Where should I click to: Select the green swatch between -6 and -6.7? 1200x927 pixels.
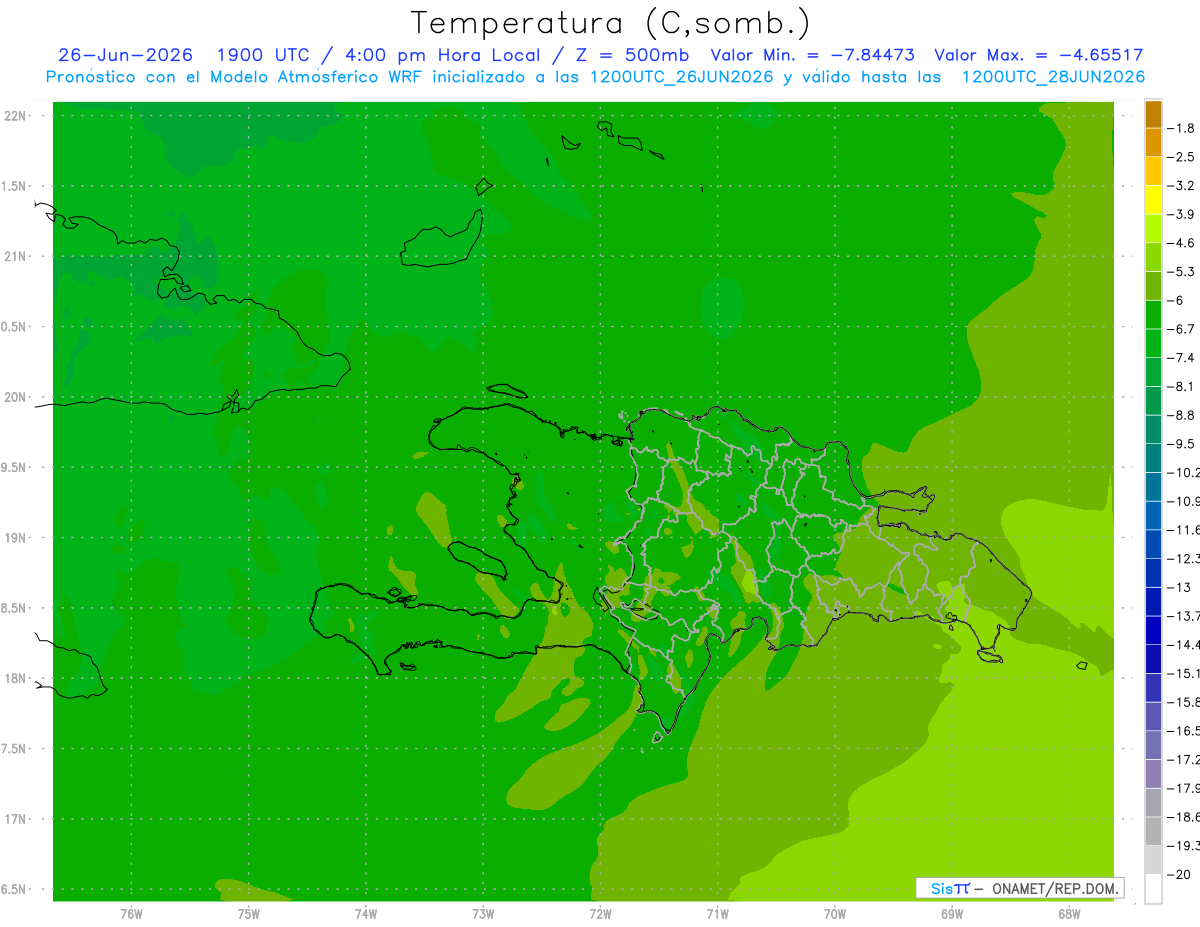click(1153, 314)
